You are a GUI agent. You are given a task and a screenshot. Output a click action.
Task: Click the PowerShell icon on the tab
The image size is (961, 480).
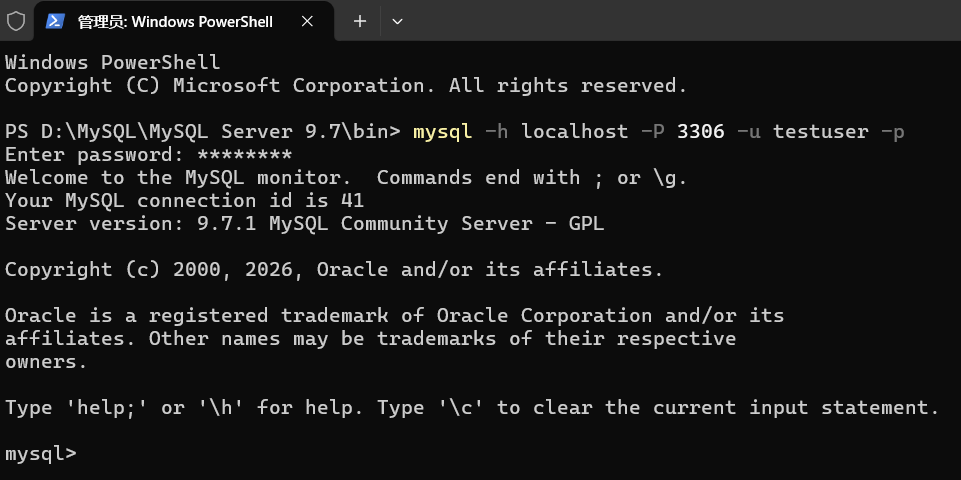click(x=55, y=21)
